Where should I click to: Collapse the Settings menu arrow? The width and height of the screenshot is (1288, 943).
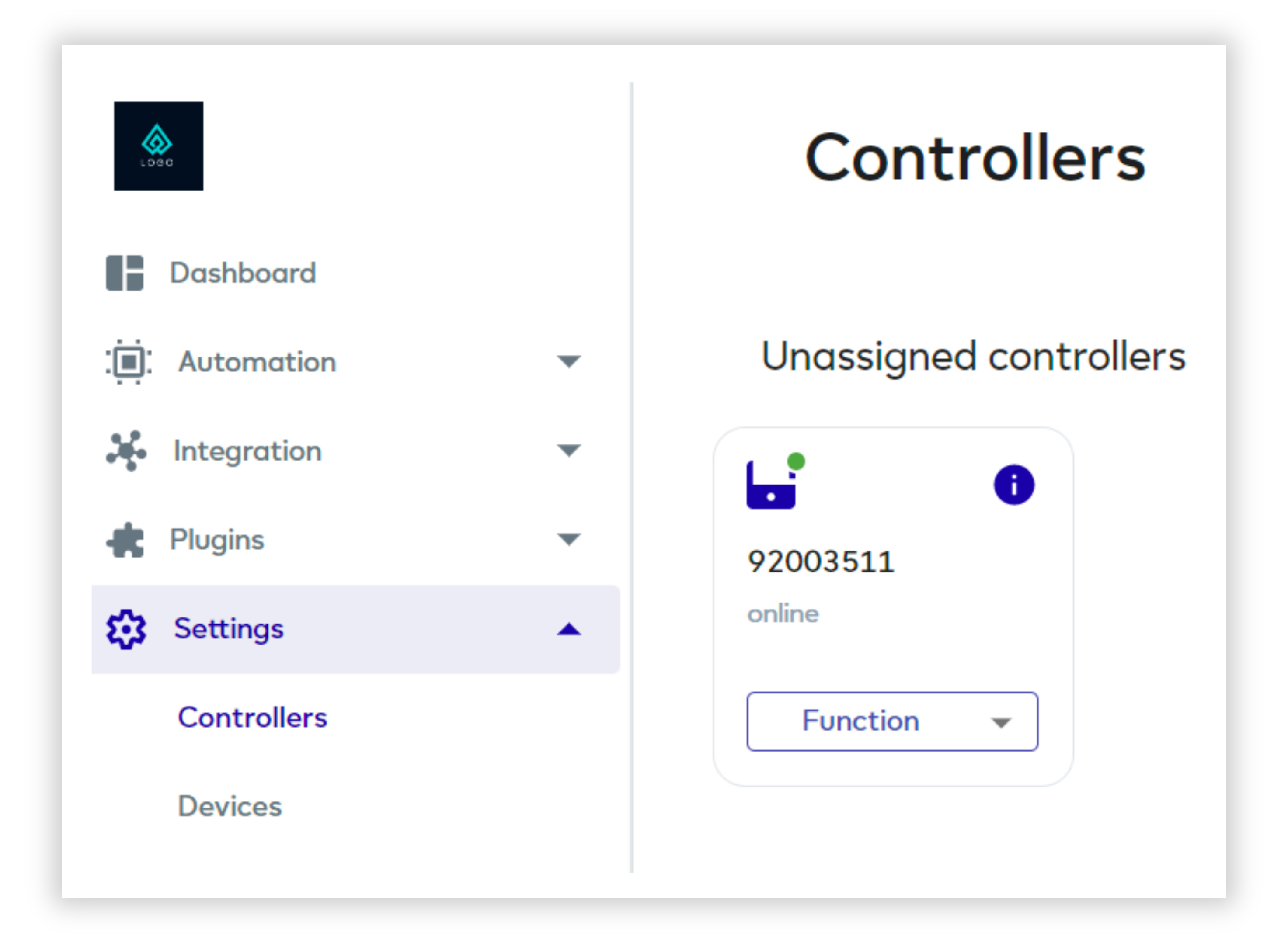(x=569, y=629)
